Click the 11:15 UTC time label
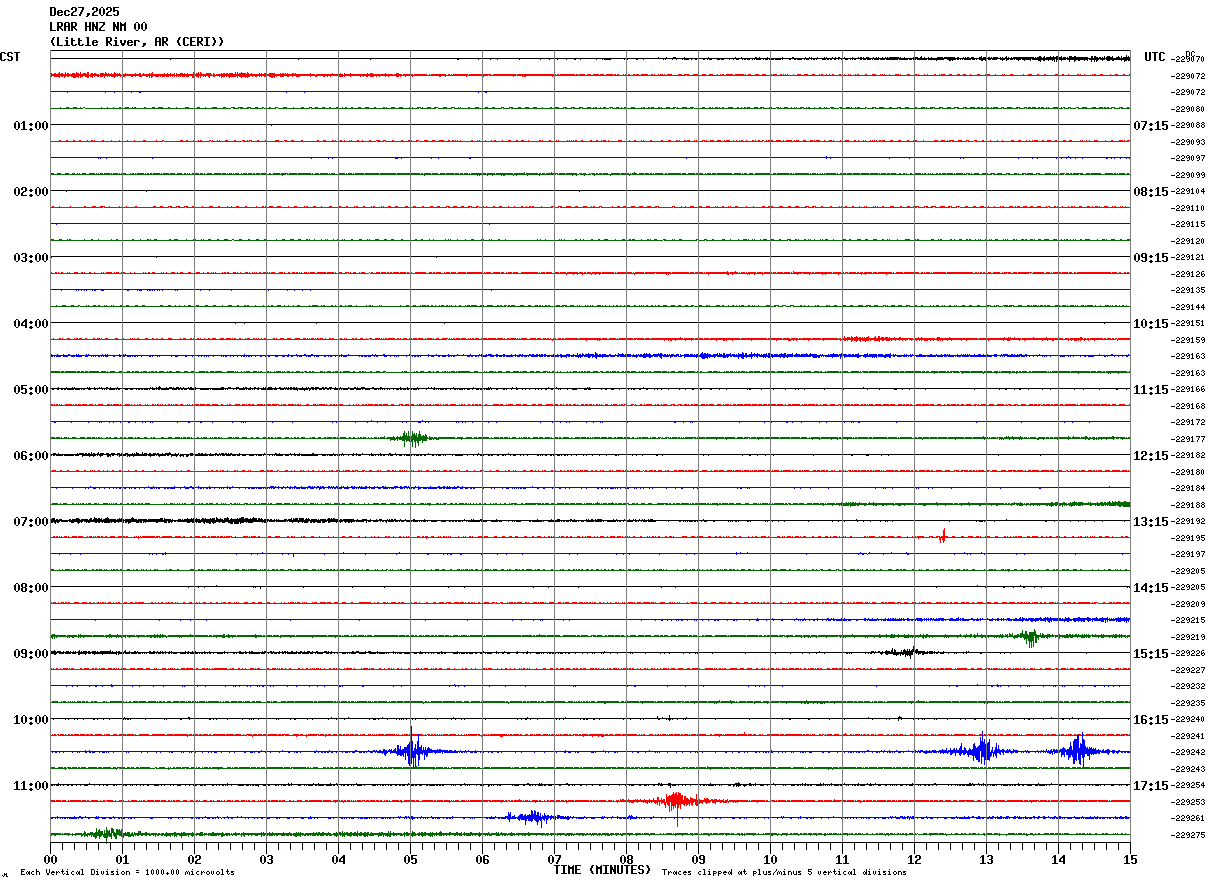 click(1150, 390)
